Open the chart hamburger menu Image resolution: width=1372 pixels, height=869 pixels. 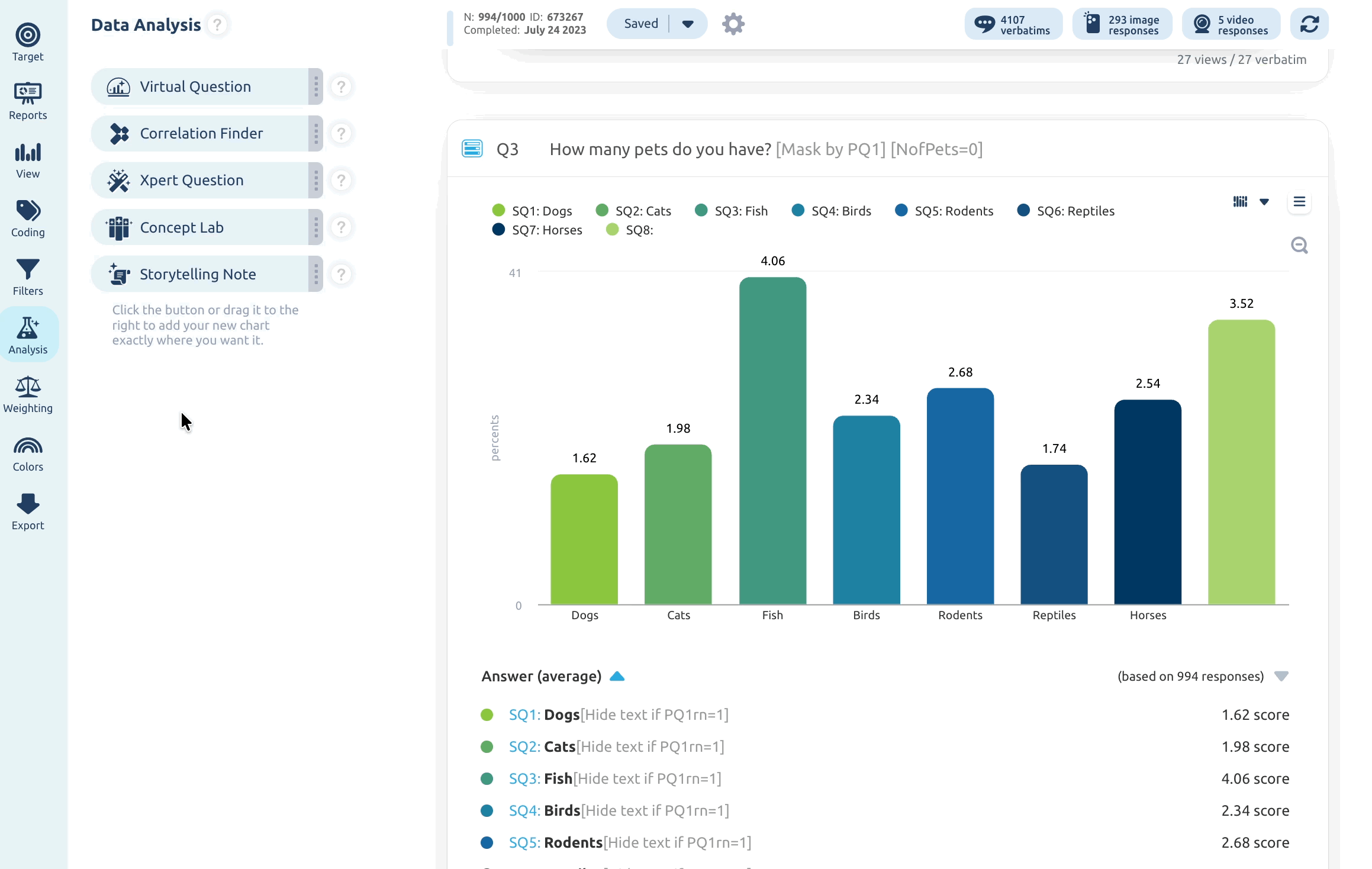pyautogui.click(x=1299, y=202)
